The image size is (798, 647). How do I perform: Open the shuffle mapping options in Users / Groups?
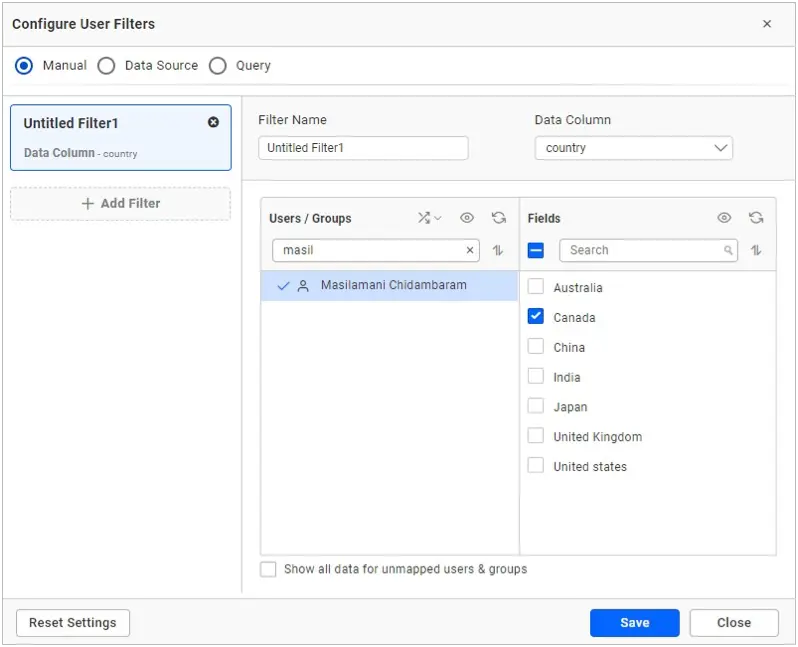430,218
